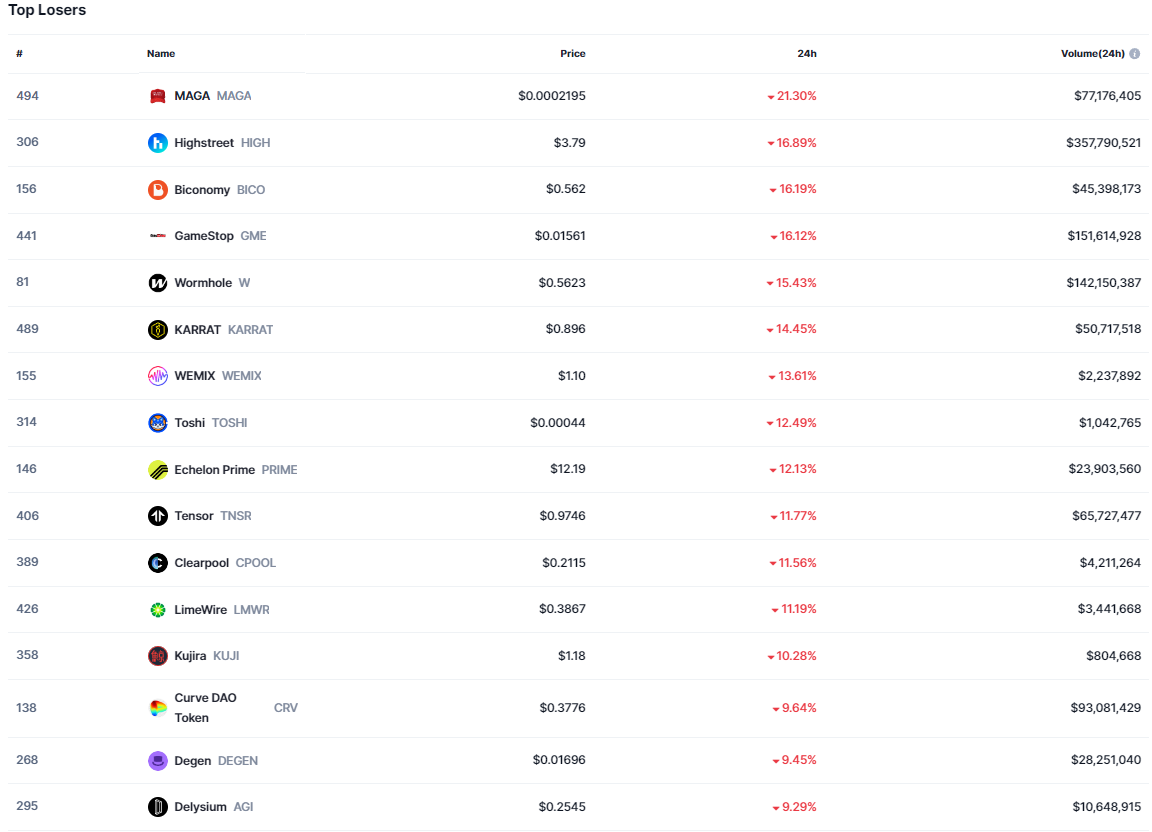Viewport: 1152px width, 832px height.
Task: Sort by the Name column header
Action: (161, 54)
